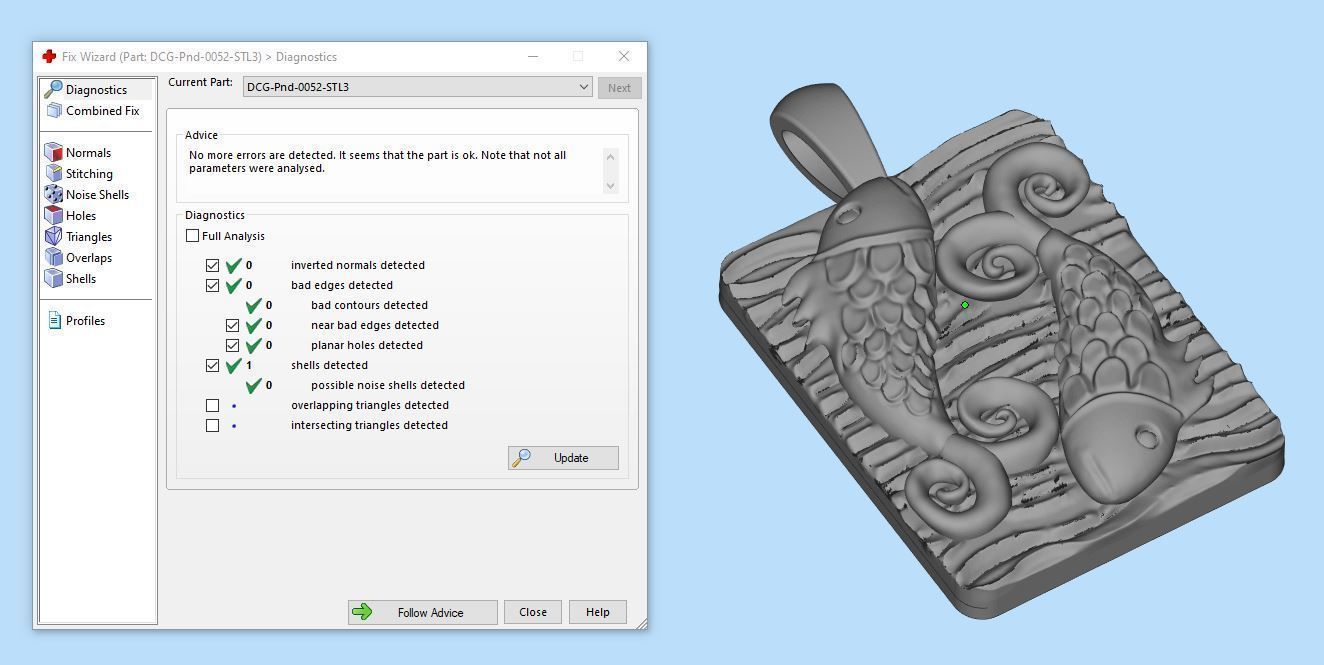Click the dialog resize grip corner
The image size is (1324, 665).
coord(641,623)
